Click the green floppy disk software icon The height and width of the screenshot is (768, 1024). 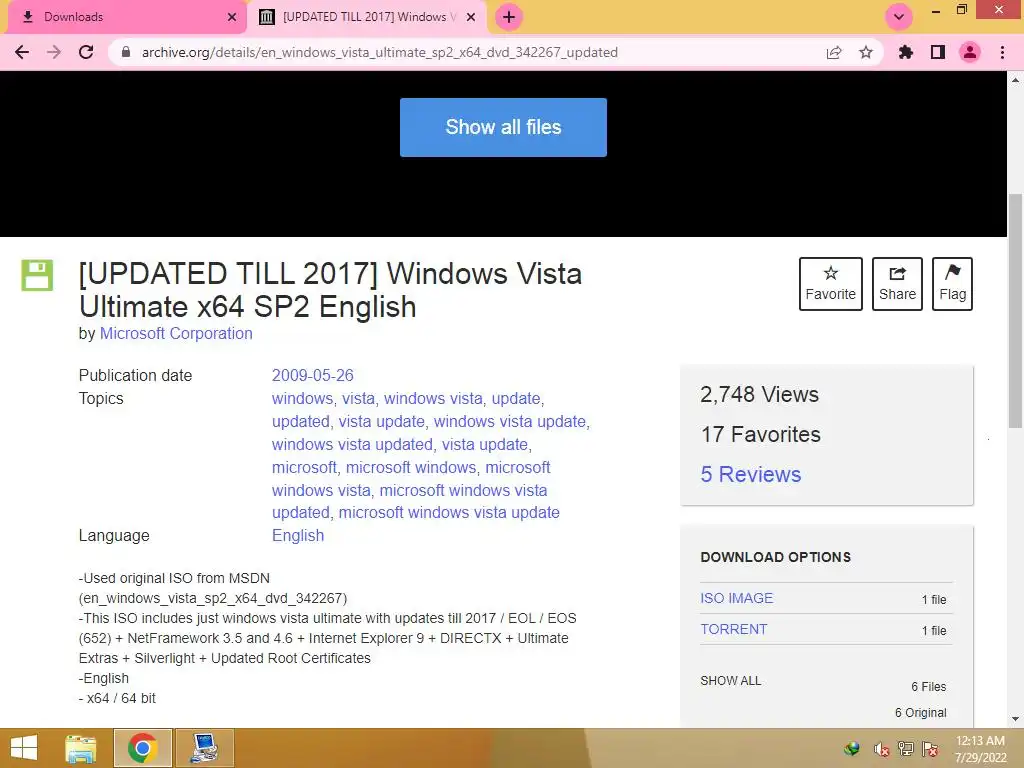pyautogui.click(x=37, y=275)
